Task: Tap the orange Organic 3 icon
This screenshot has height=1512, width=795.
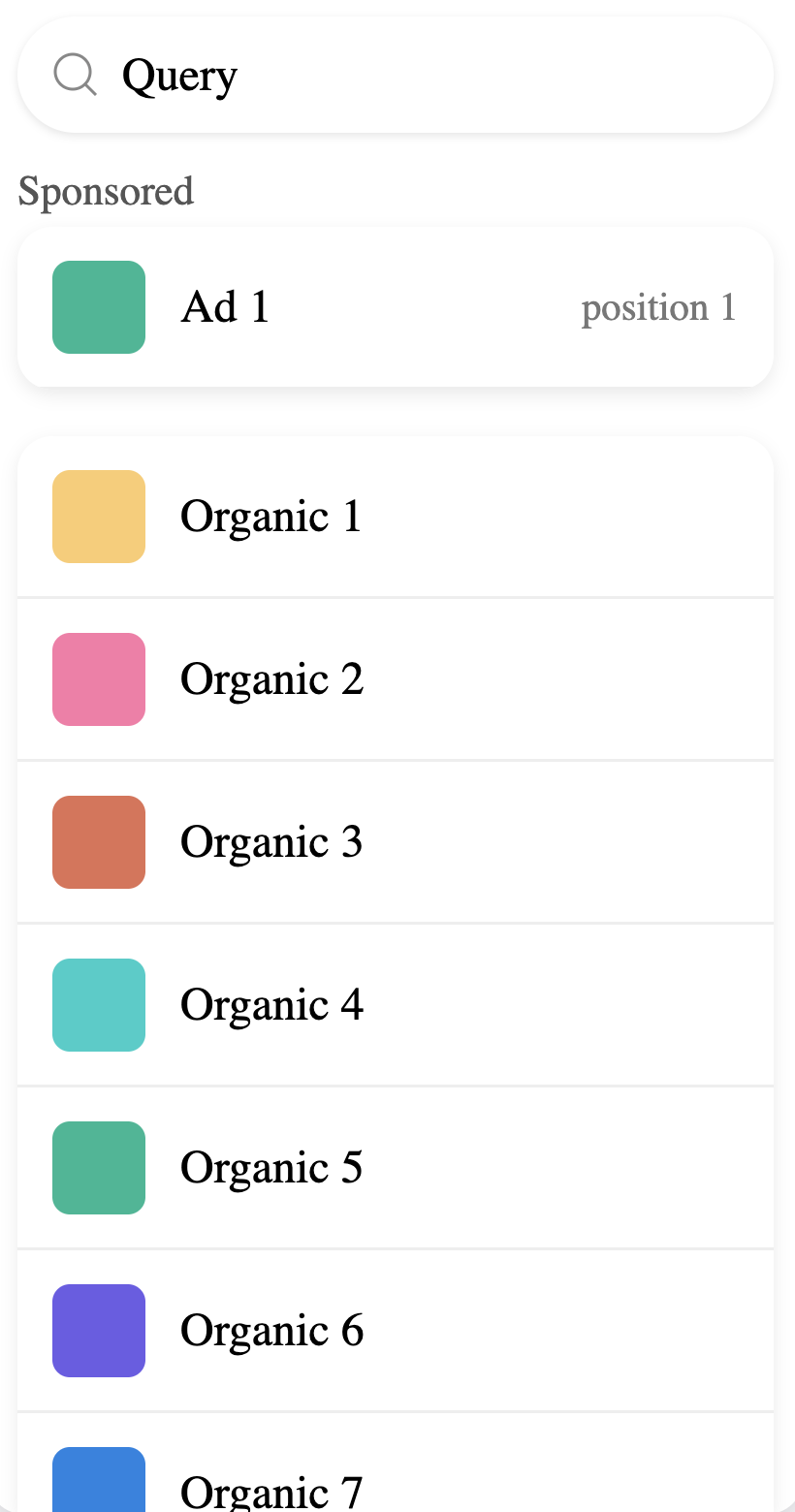Action: pyautogui.click(x=99, y=842)
